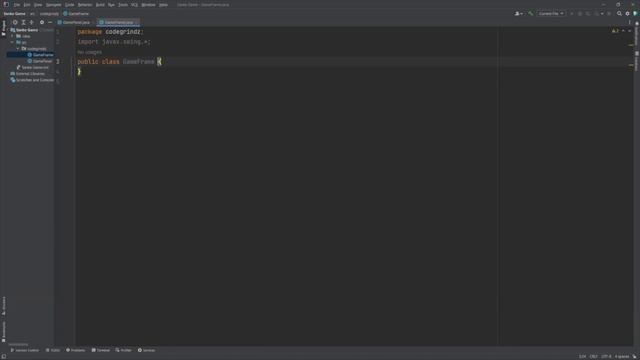Image resolution: width=640 pixels, height=360 pixels.
Task: Click the UTF-8 encoding status
Action: pos(606,357)
